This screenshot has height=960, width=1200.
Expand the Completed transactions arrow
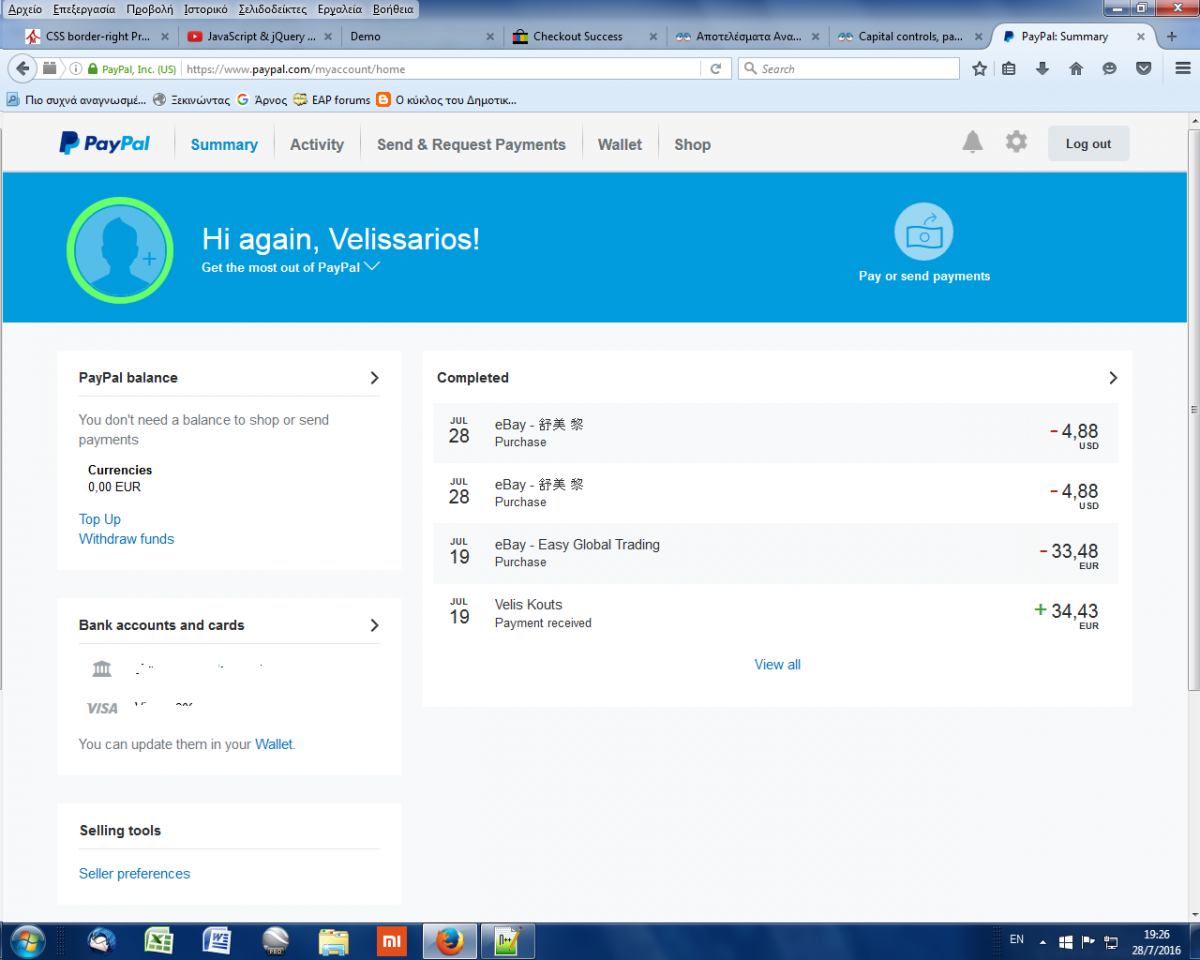click(x=1113, y=378)
